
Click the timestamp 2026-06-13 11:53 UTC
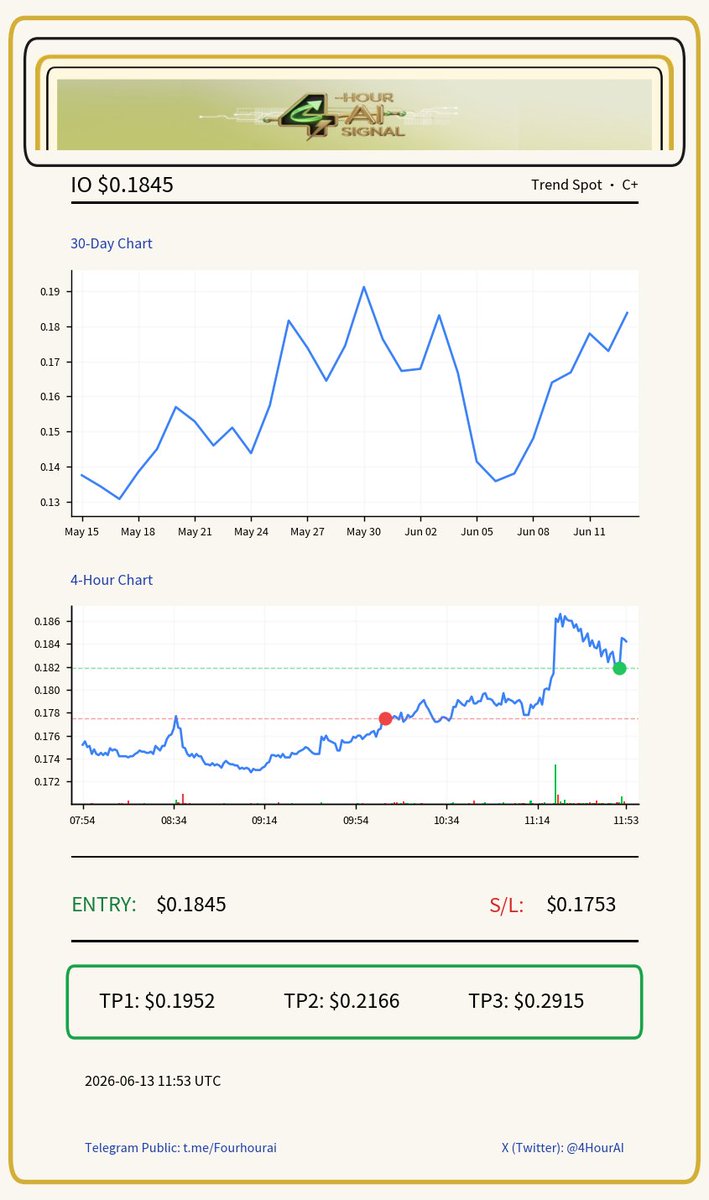tap(153, 1081)
